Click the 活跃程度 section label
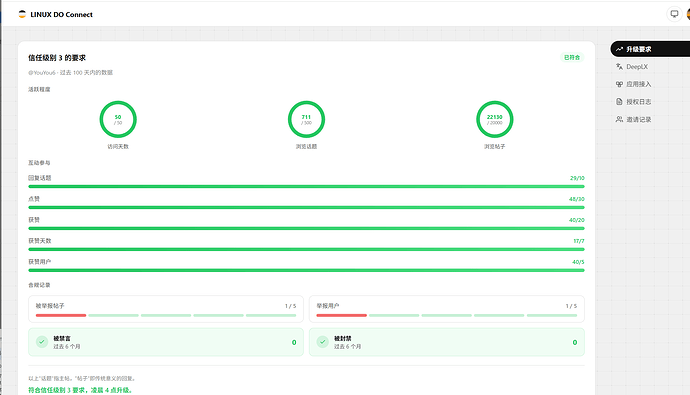This screenshot has height=395, width=690. [39, 89]
